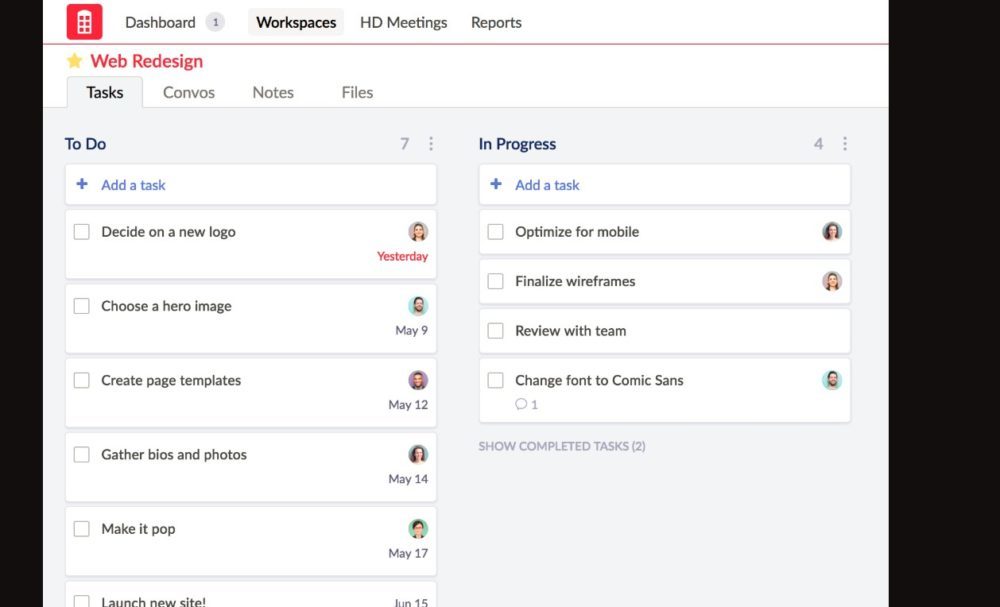Click the red app logo icon
Image resolution: width=1000 pixels, height=607 pixels.
tap(84, 22)
